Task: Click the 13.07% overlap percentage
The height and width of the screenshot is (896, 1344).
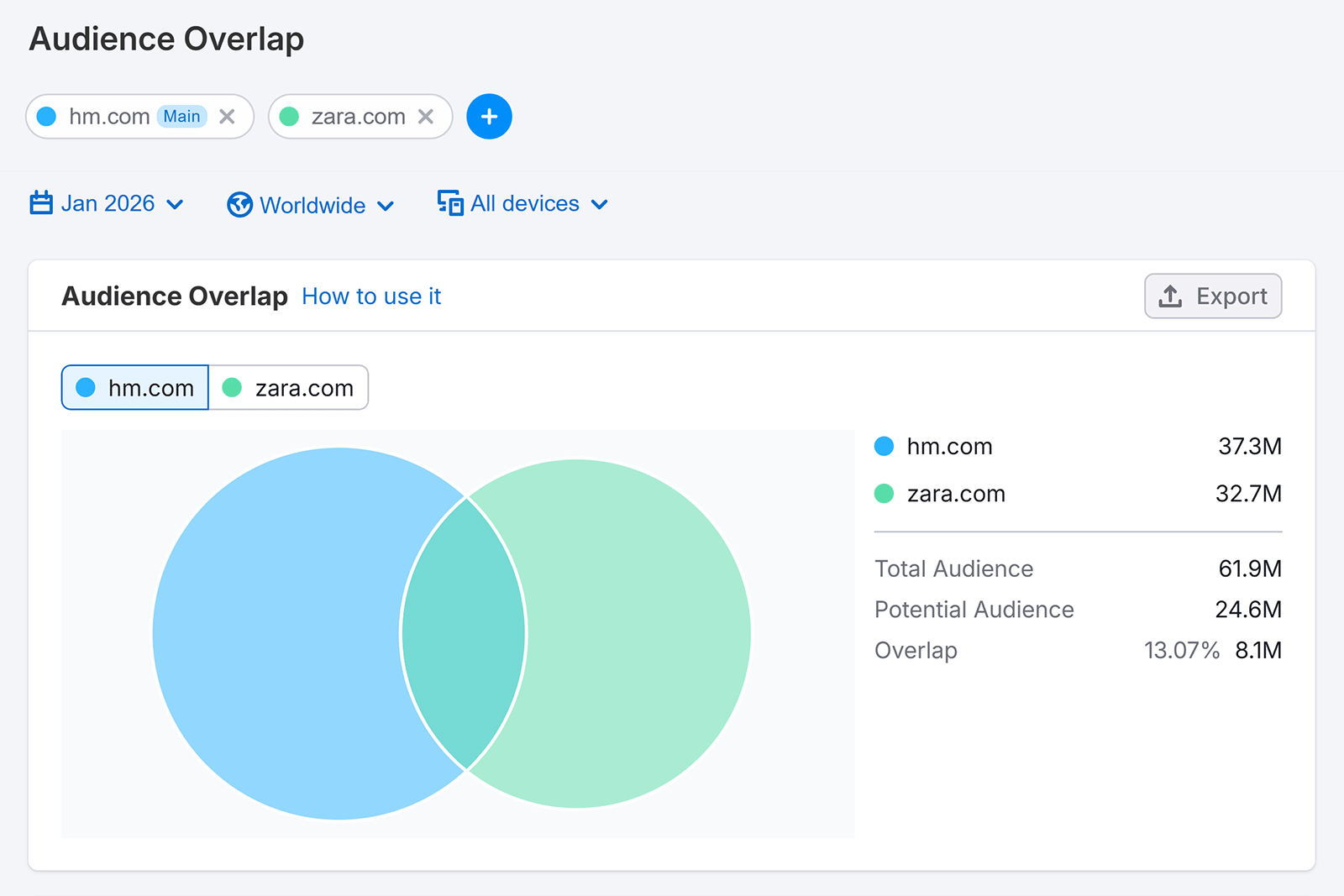Action: click(1181, 651)
